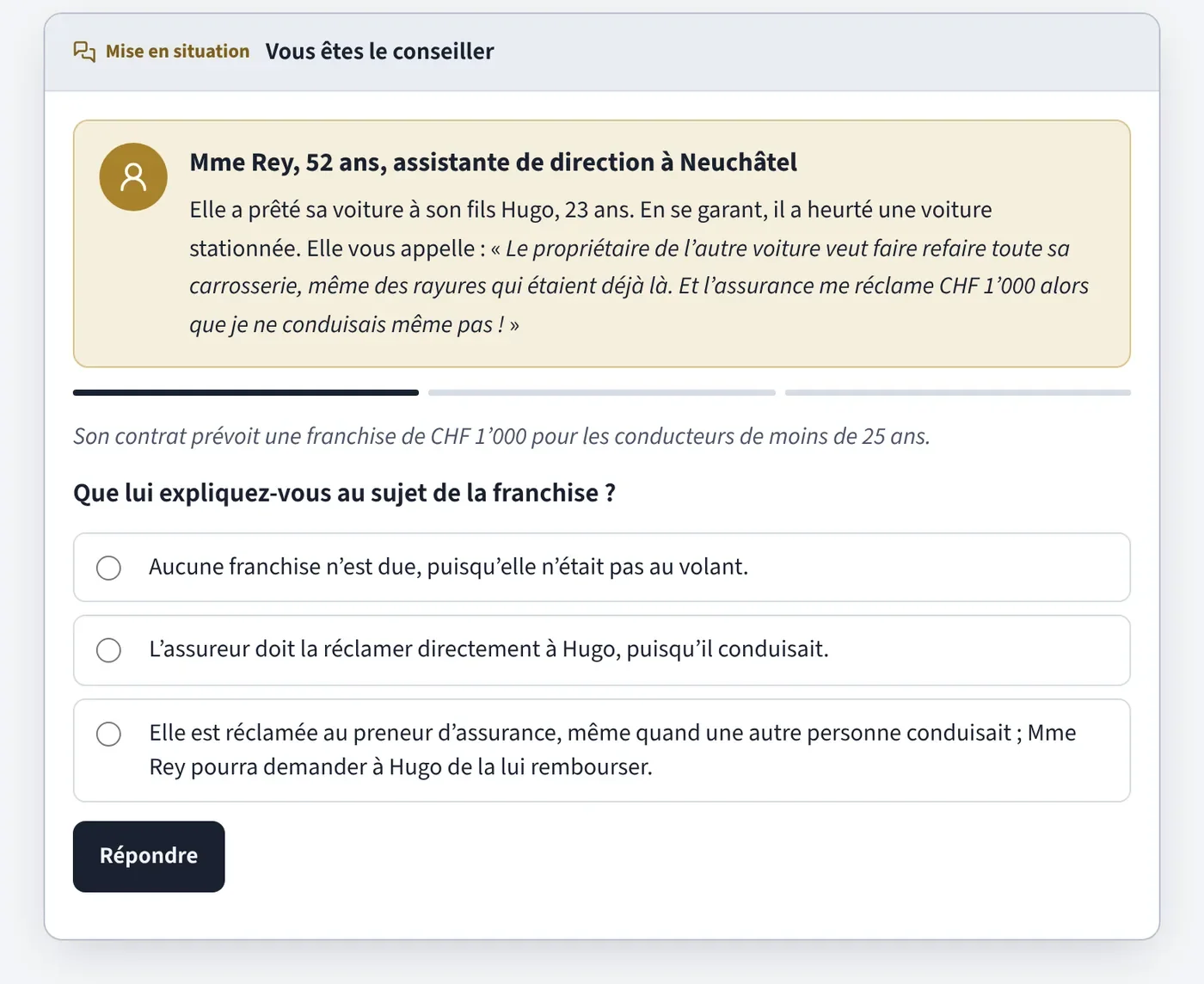Click the first dark progress step bar
Image resolution: width=1204 pixels, height=984 pixels.
(246, 392)
